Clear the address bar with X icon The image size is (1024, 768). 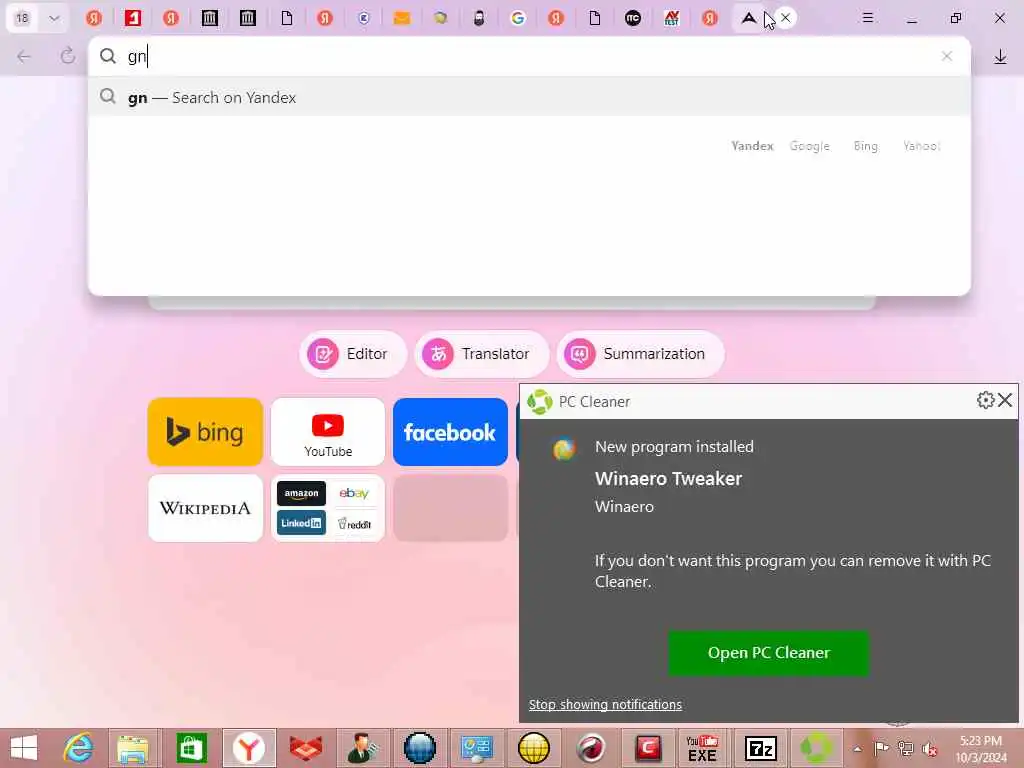(946, 57)
